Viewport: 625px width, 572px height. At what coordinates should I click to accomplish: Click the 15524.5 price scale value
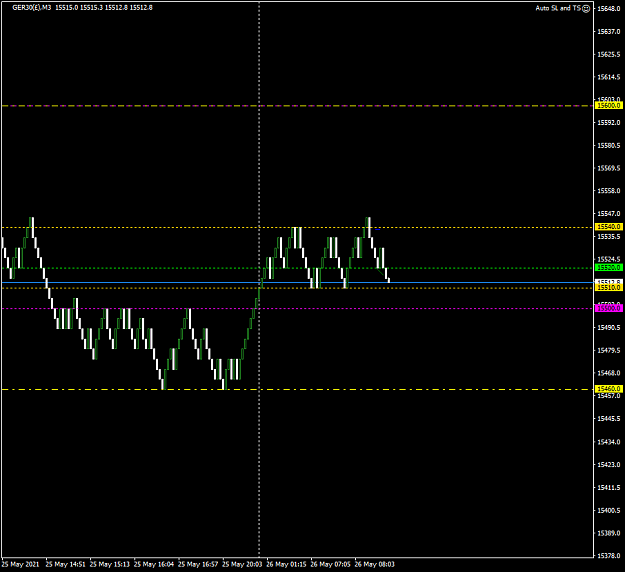609,259
